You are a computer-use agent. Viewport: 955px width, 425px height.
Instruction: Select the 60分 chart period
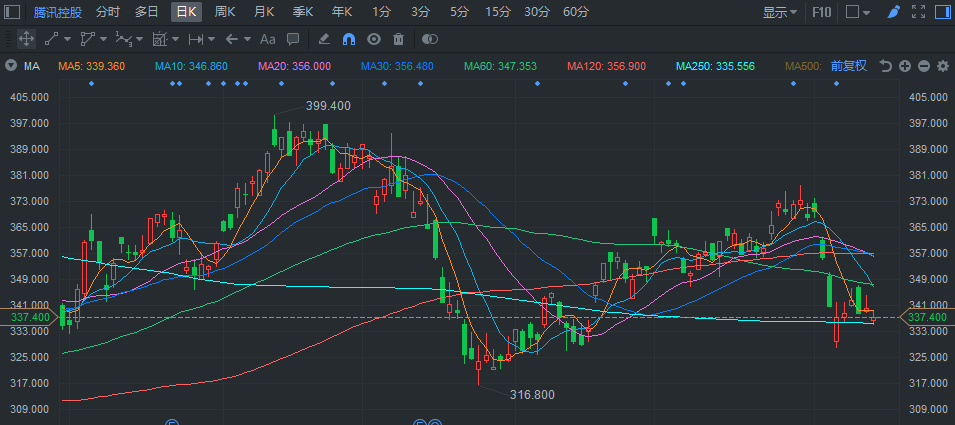[x=576, y=12]
